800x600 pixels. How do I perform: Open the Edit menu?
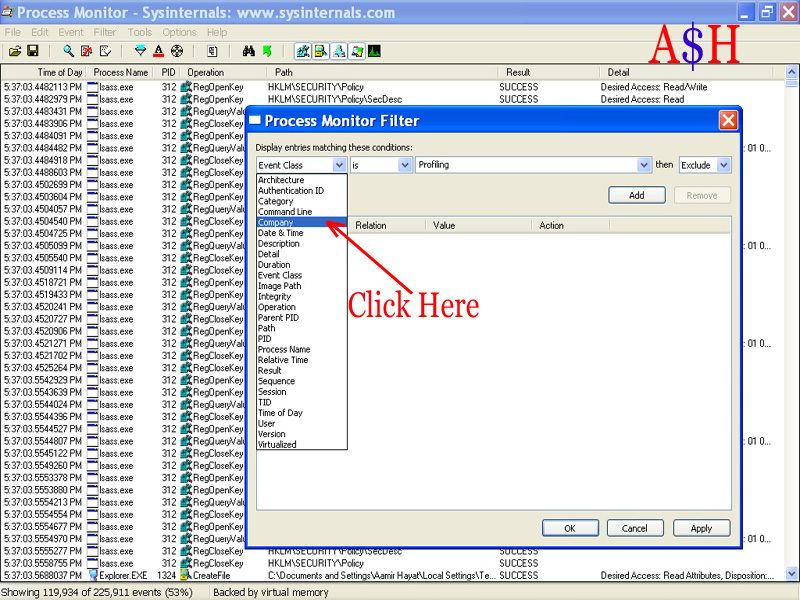40,32
